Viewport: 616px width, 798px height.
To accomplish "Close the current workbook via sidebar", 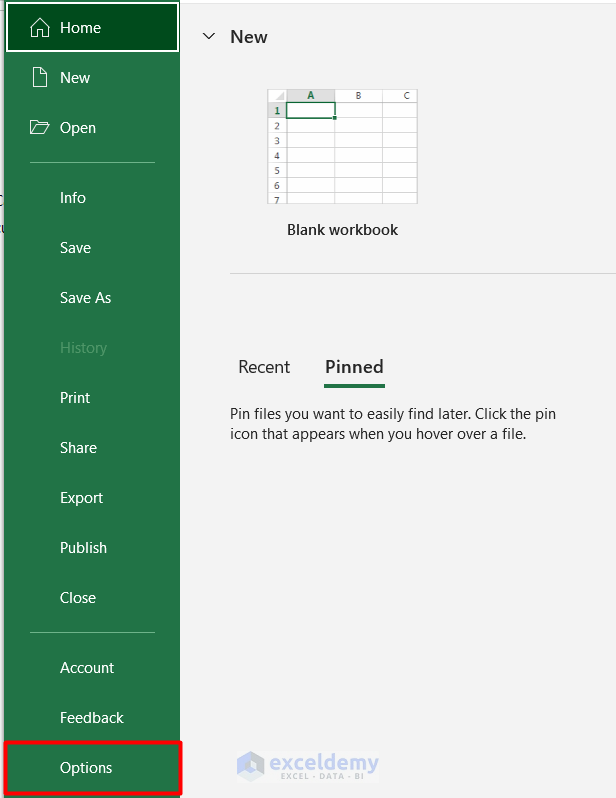I will pyautogui.click(x=78, y=598).
